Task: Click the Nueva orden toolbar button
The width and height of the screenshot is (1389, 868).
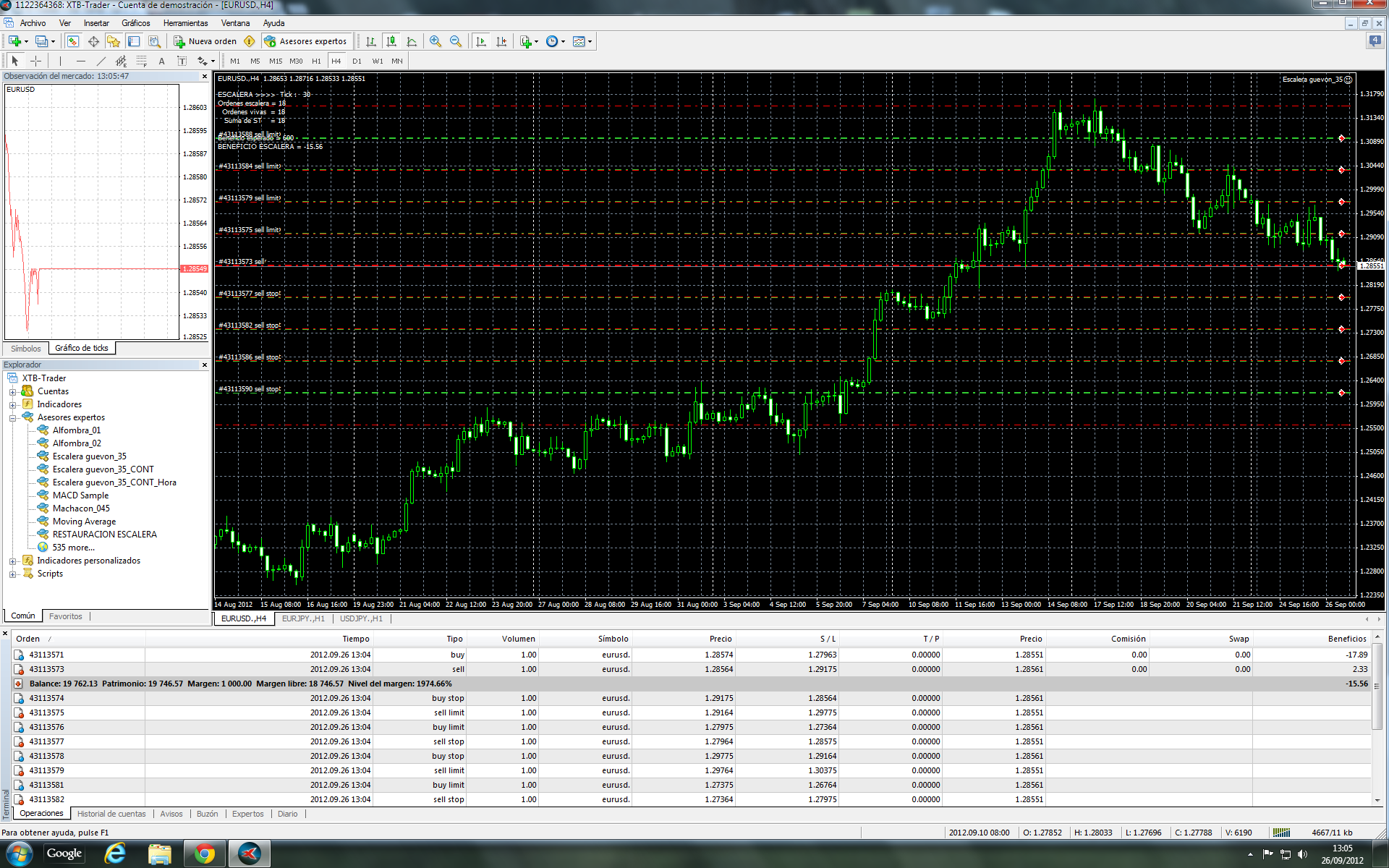Action: 206,41
